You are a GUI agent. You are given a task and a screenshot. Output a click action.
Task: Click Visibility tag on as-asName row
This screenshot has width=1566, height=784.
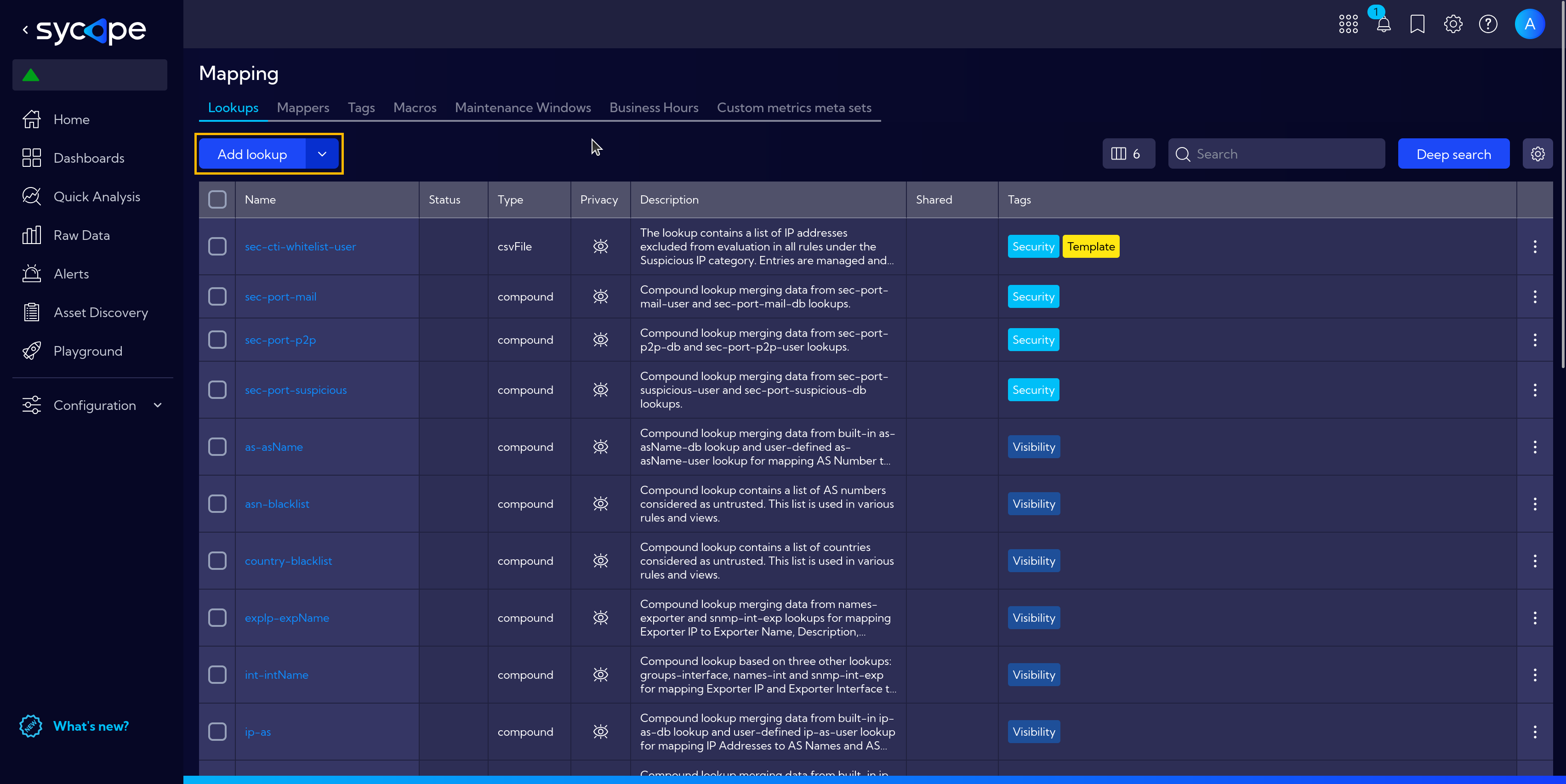[1033, 447]
